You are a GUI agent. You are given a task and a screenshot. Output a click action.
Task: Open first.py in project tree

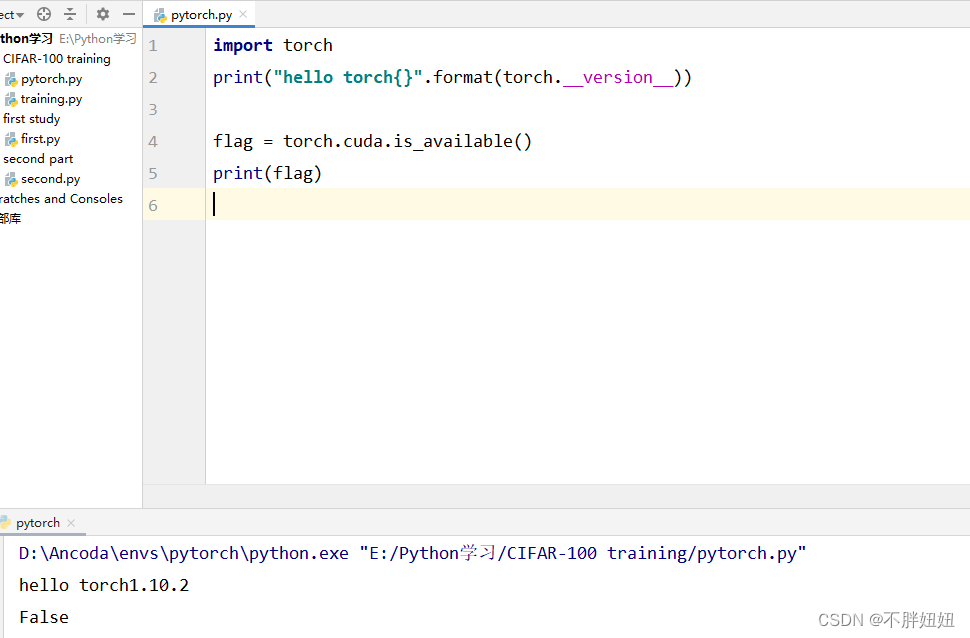pos(40,139)
